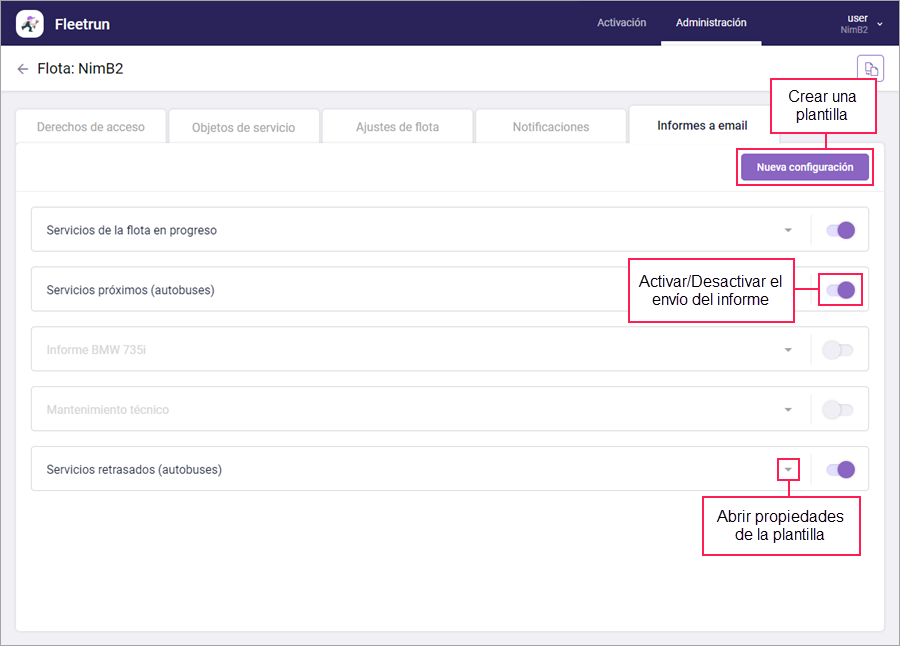This screenshot has width=900, height=646.
Task: Select the Informes a email tab
Action: tap(702, 125)
